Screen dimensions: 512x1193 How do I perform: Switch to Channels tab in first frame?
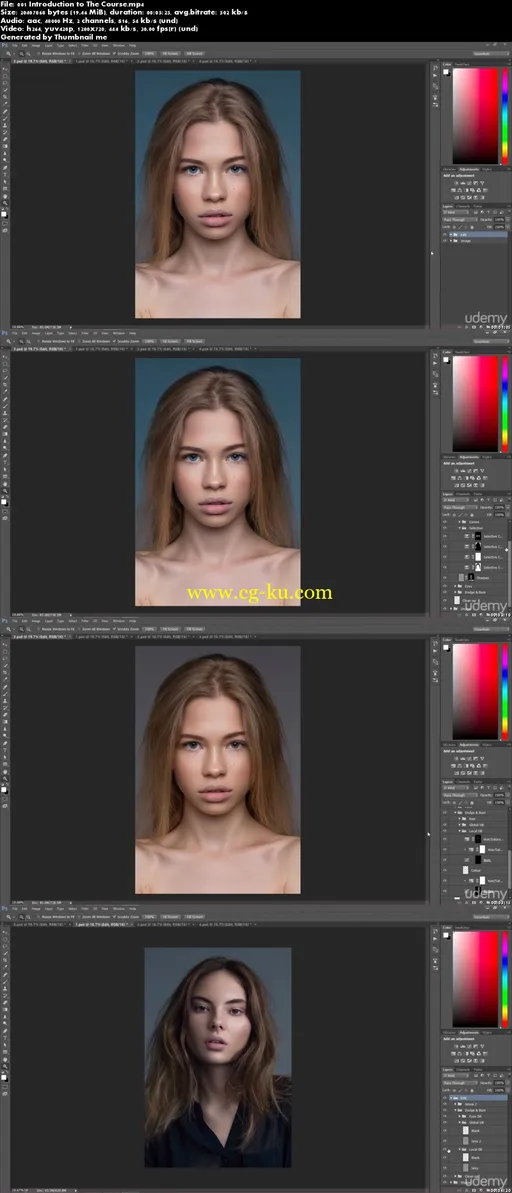[x=463, y=206]
